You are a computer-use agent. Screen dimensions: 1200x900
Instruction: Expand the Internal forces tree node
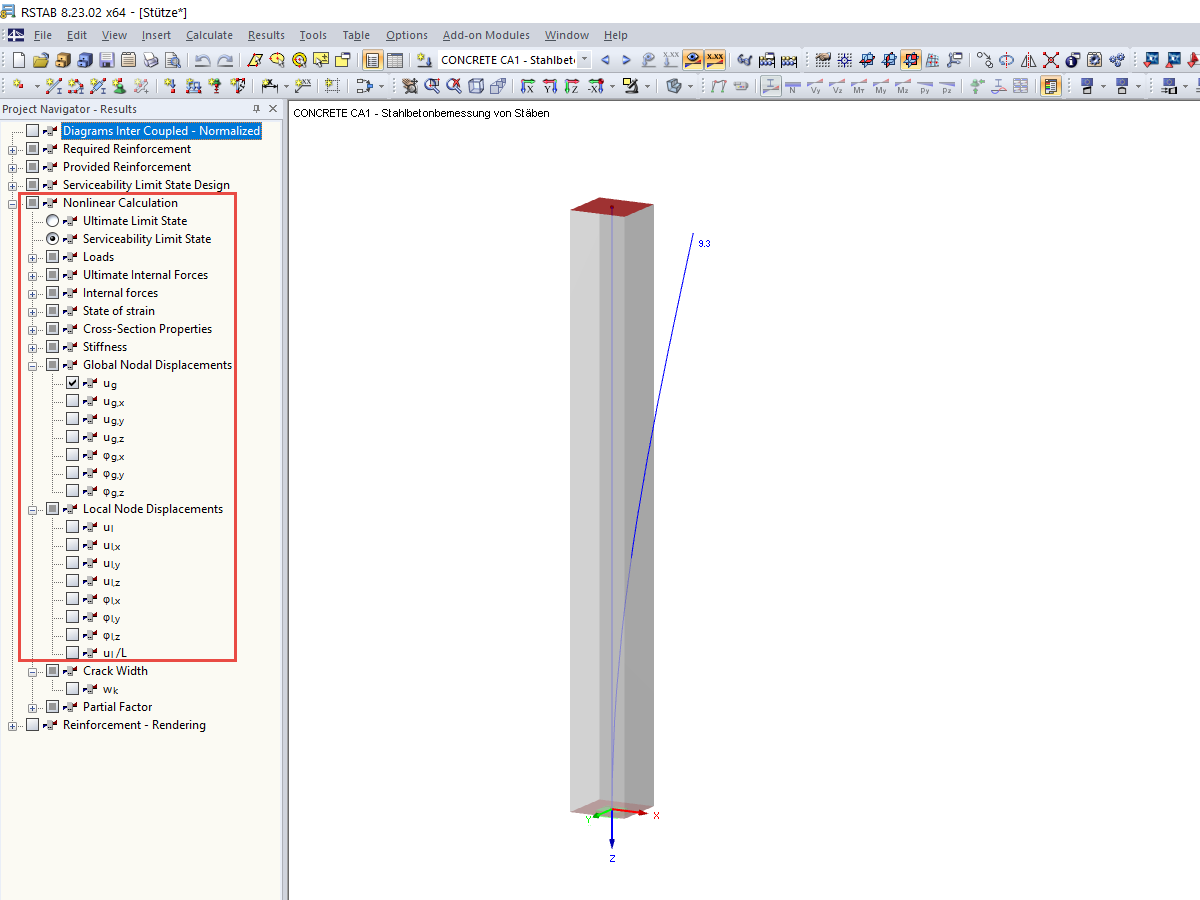pos(33,293)
